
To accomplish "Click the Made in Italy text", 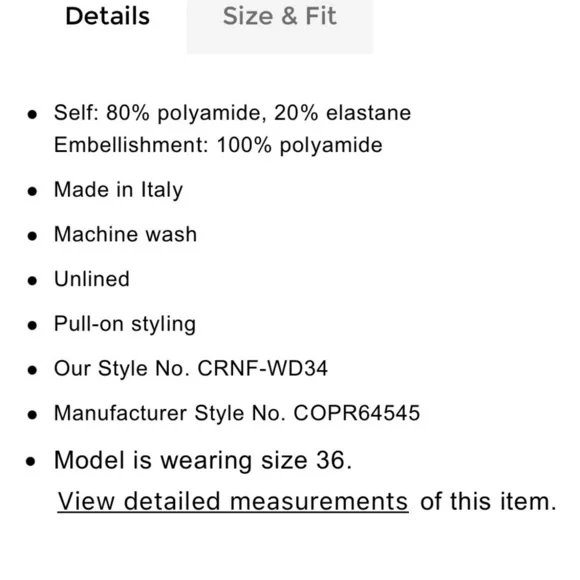I will 118,190.
